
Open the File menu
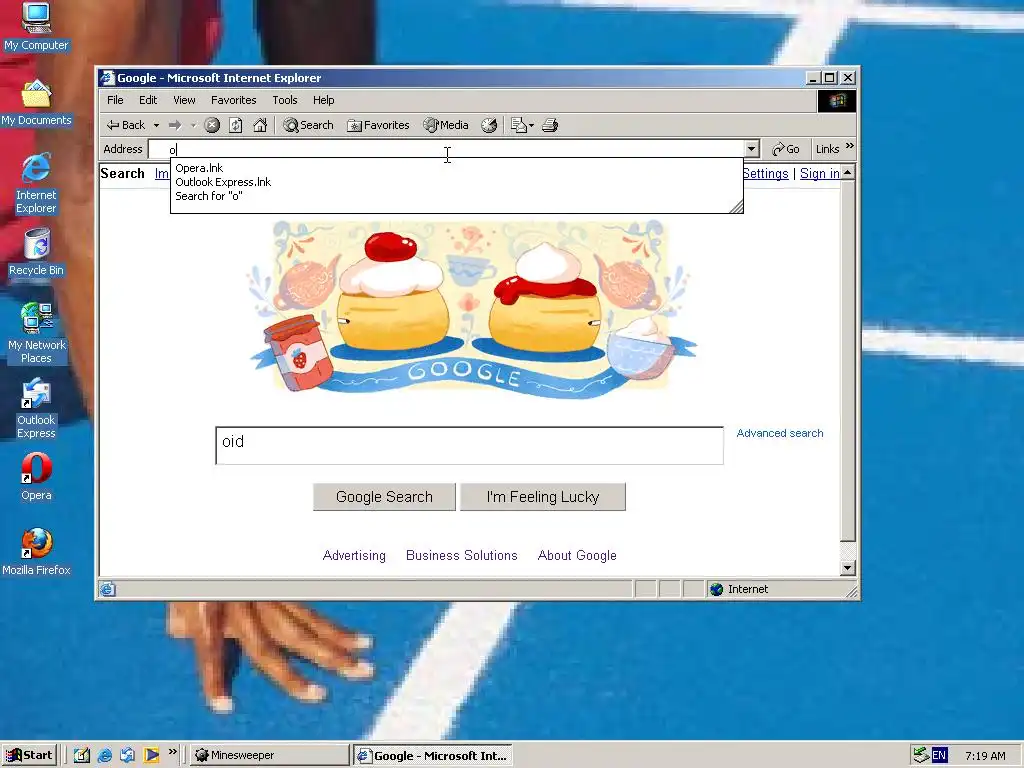tap(115, 100)
